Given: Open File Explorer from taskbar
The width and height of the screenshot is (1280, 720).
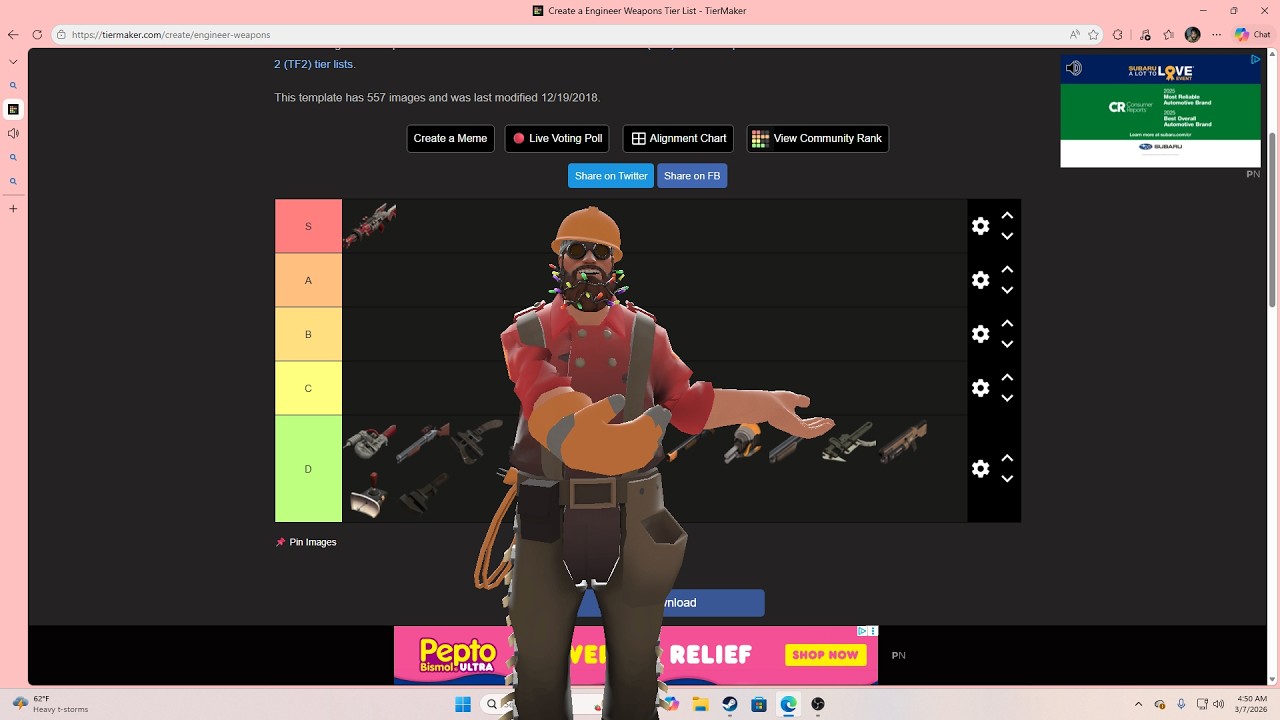Looking at the screenshot, I should pyautogui.click(x=700, y=704).
